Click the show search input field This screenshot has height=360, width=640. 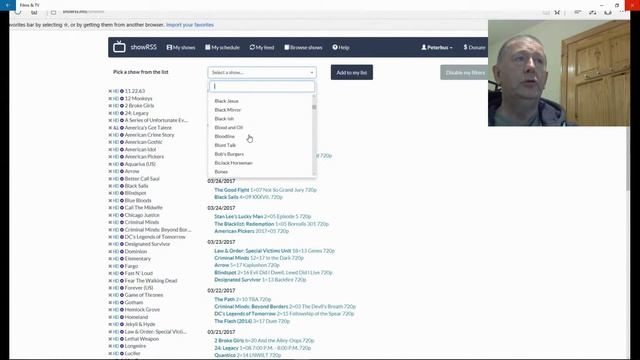[x=262, y=86]
